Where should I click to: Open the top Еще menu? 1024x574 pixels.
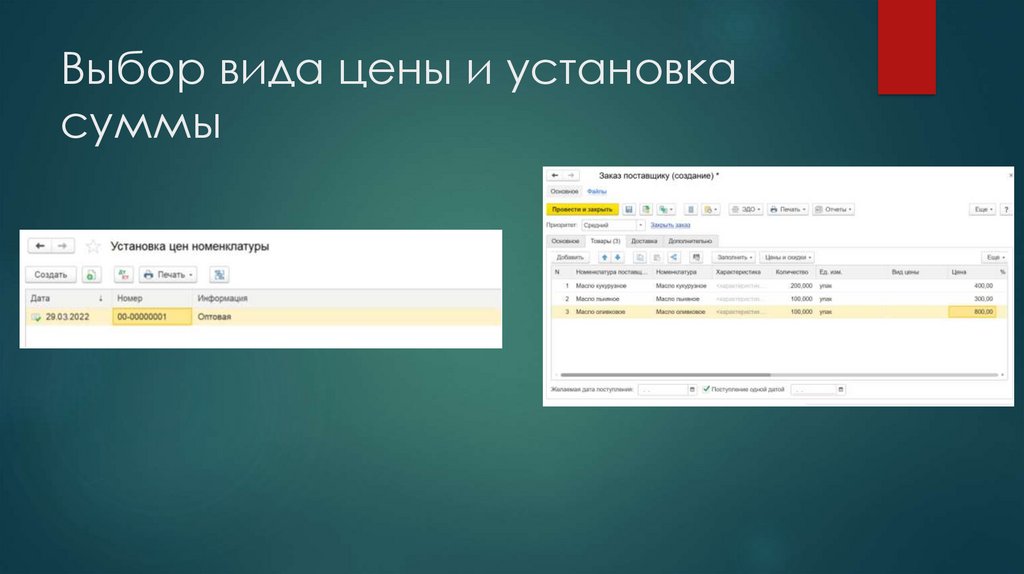coord(982,210)
